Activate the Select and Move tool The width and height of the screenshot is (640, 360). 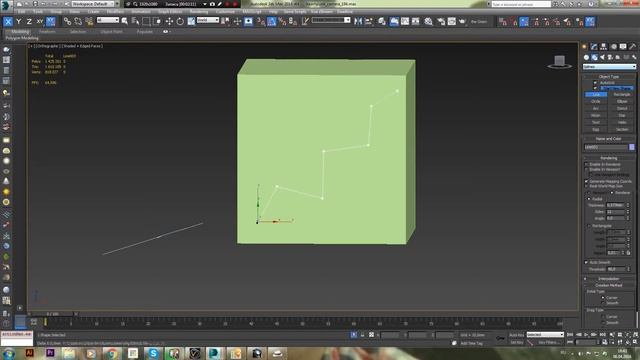(x=169, y=21)
